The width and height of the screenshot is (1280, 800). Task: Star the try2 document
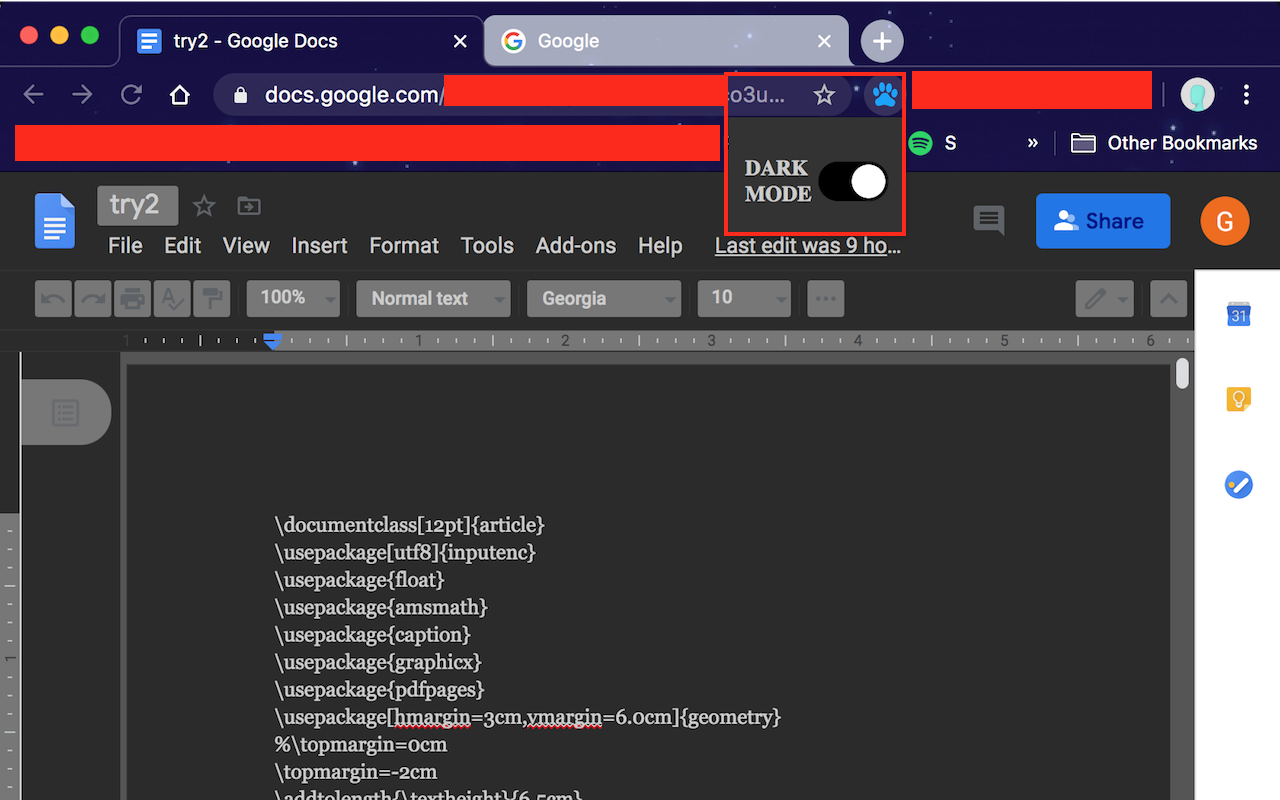pyautogui.click(x=203, y=205)
